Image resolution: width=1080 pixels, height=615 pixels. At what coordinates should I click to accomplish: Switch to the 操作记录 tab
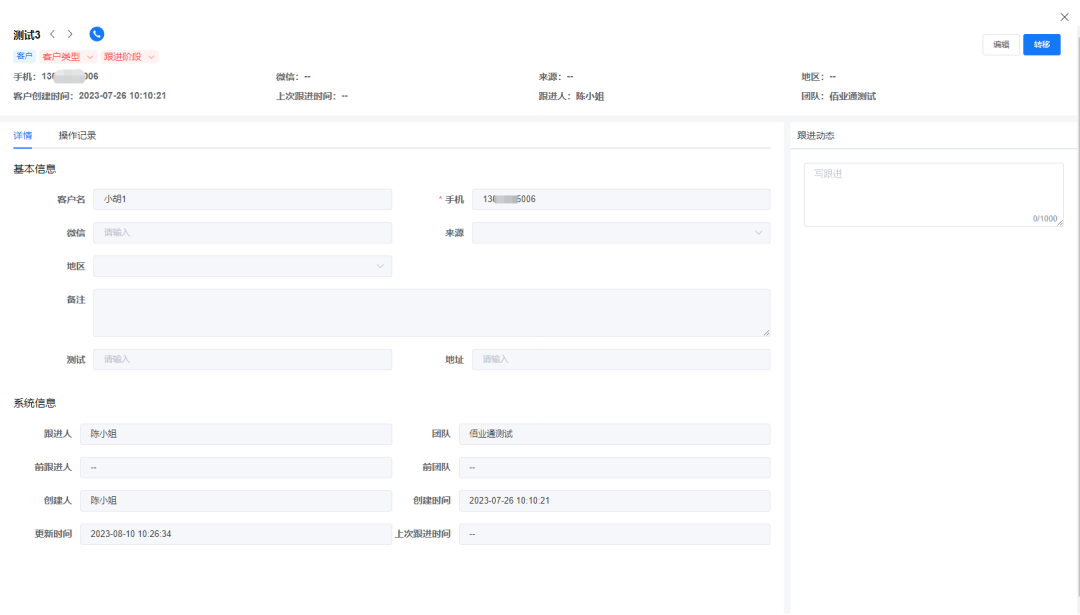(x=77, y=136)
